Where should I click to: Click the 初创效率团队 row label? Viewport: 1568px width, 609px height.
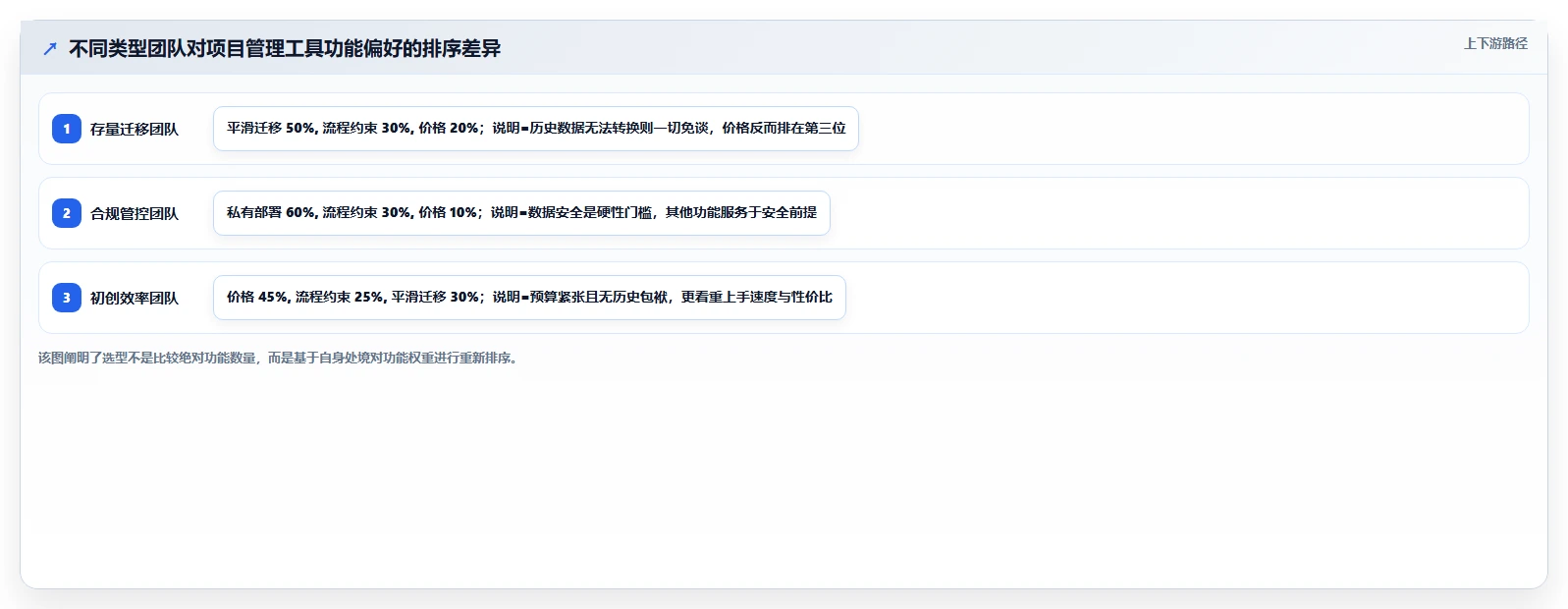point(135,298)
